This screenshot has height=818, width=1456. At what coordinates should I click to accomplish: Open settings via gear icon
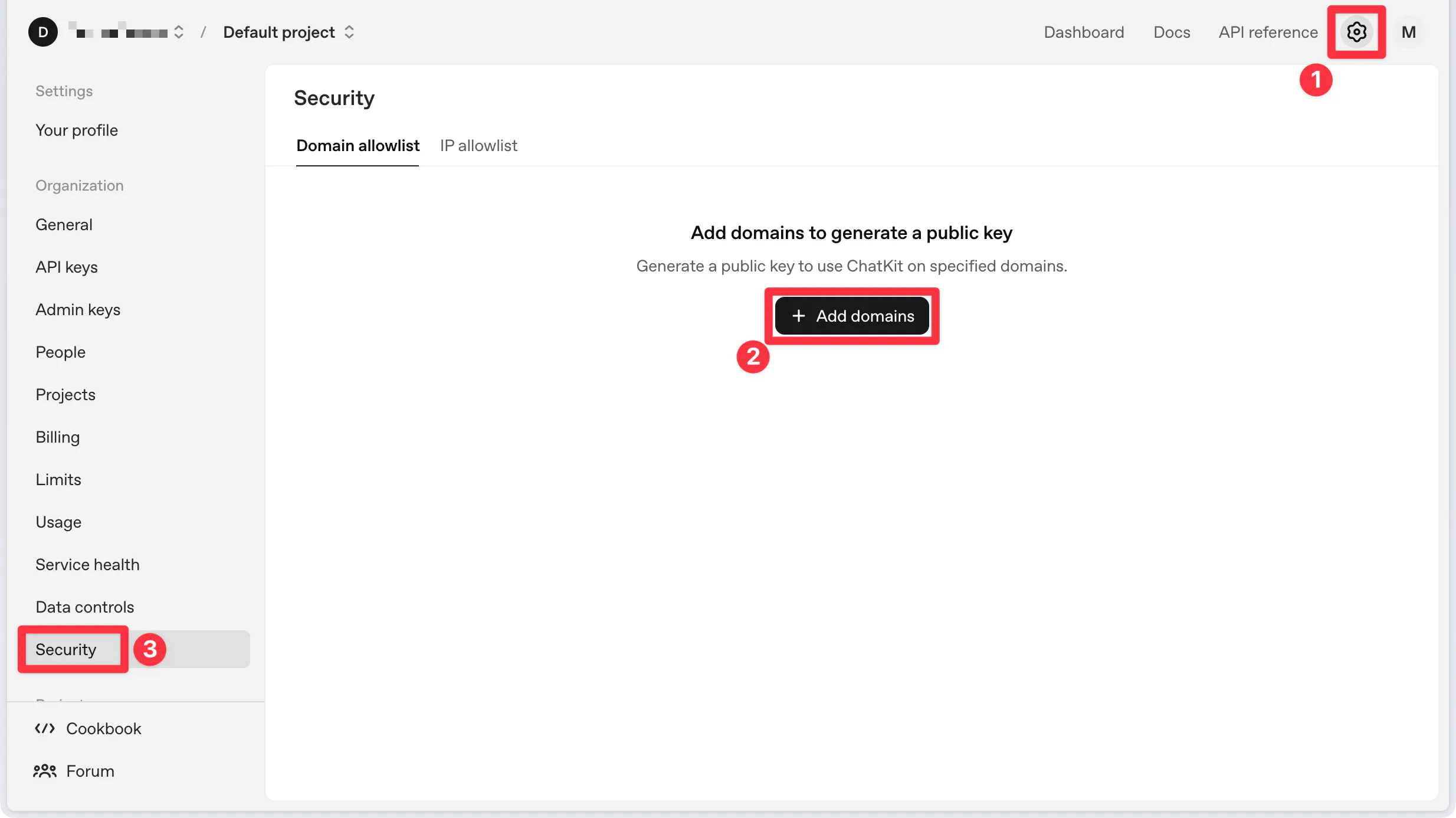click(1356, 32)
